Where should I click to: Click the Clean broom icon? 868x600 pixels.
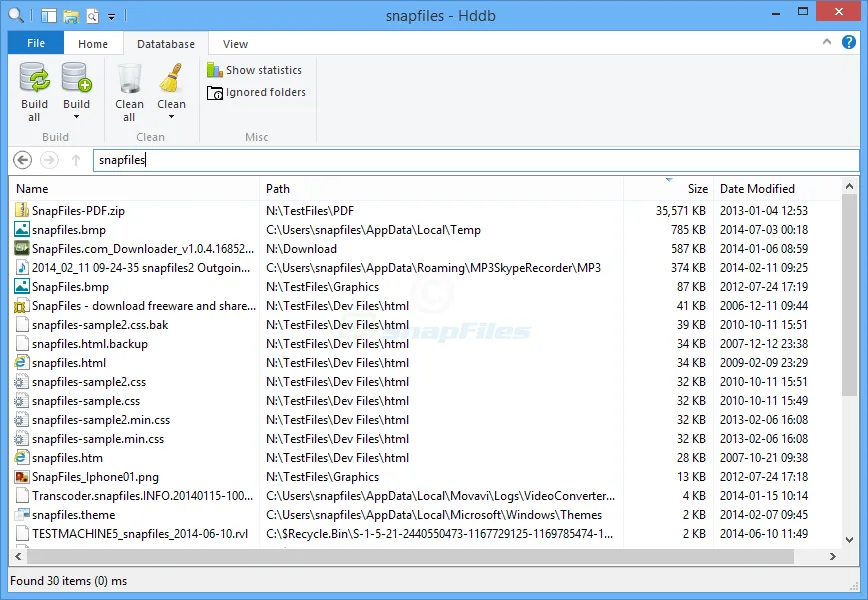pyautogui.click(x=172, y=77)
